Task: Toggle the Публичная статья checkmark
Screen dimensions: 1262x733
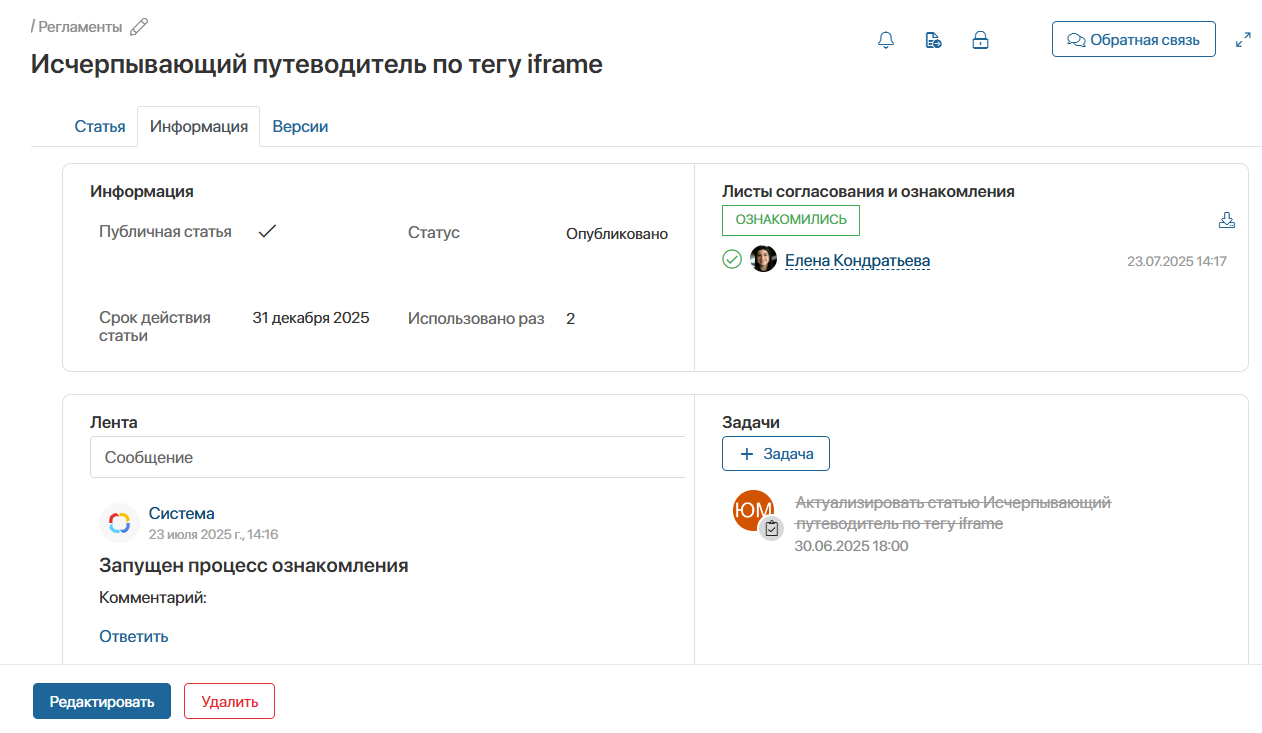Action: 266,232
